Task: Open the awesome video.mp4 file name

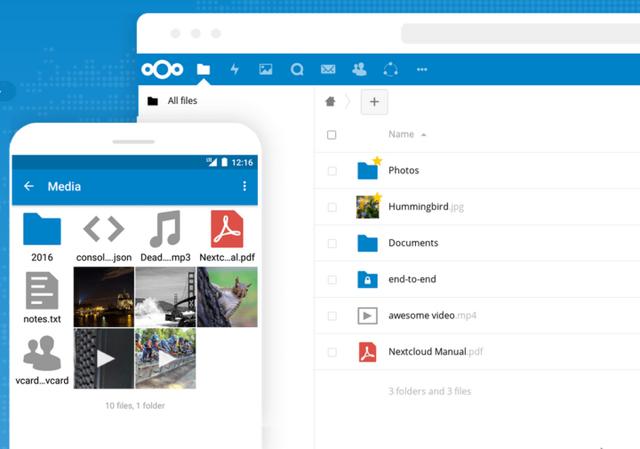Action: point(432,316)
